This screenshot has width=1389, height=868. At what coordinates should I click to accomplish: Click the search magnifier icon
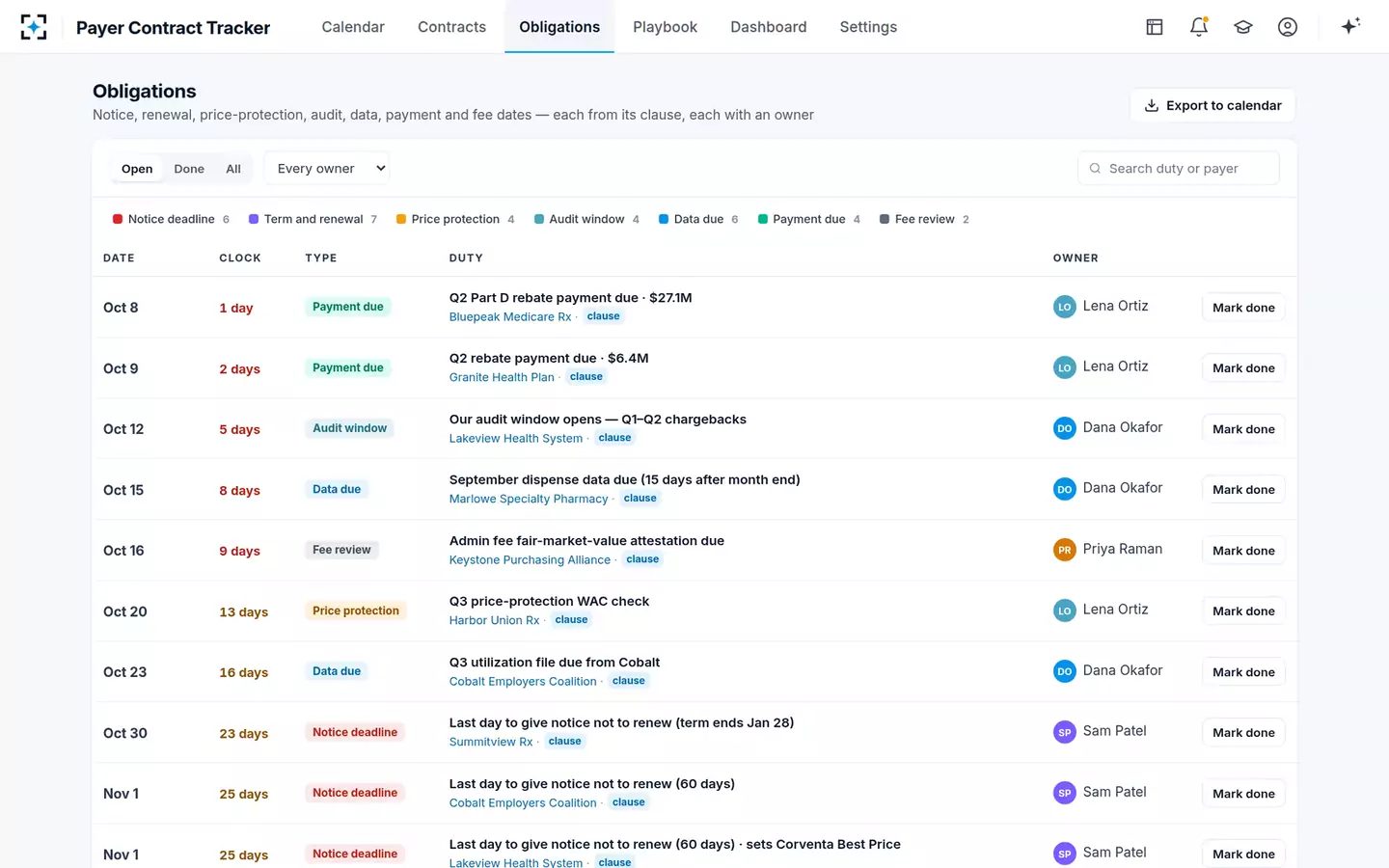[x=1095, y=169]
